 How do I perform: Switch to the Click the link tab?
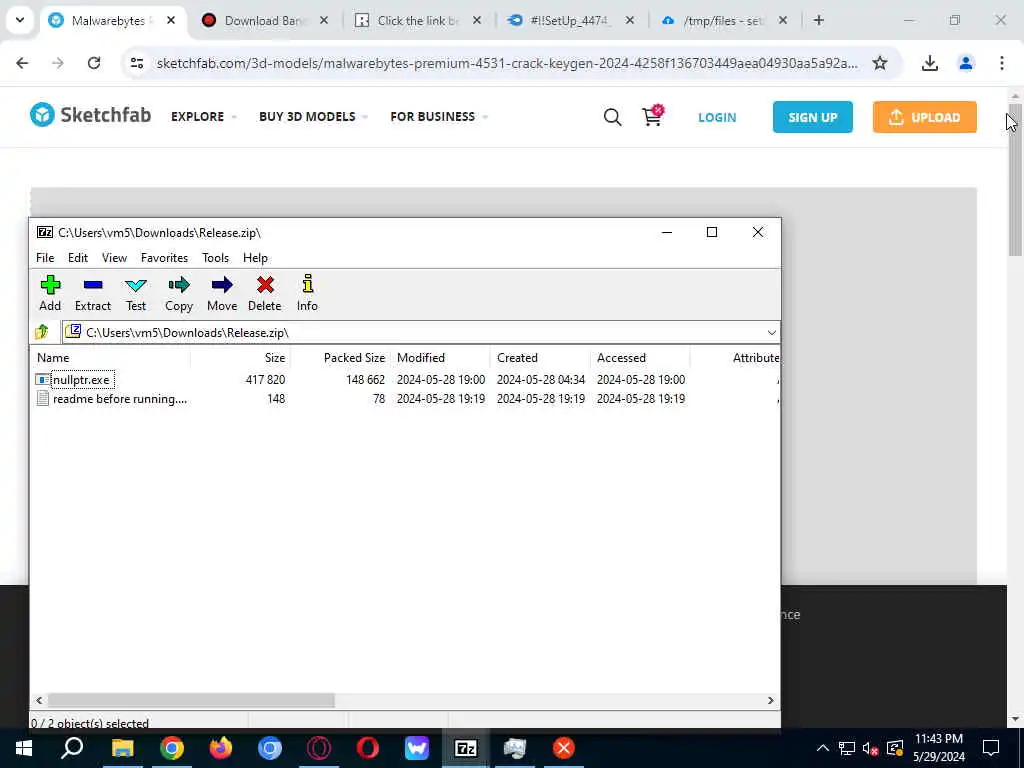click(417, 20)
